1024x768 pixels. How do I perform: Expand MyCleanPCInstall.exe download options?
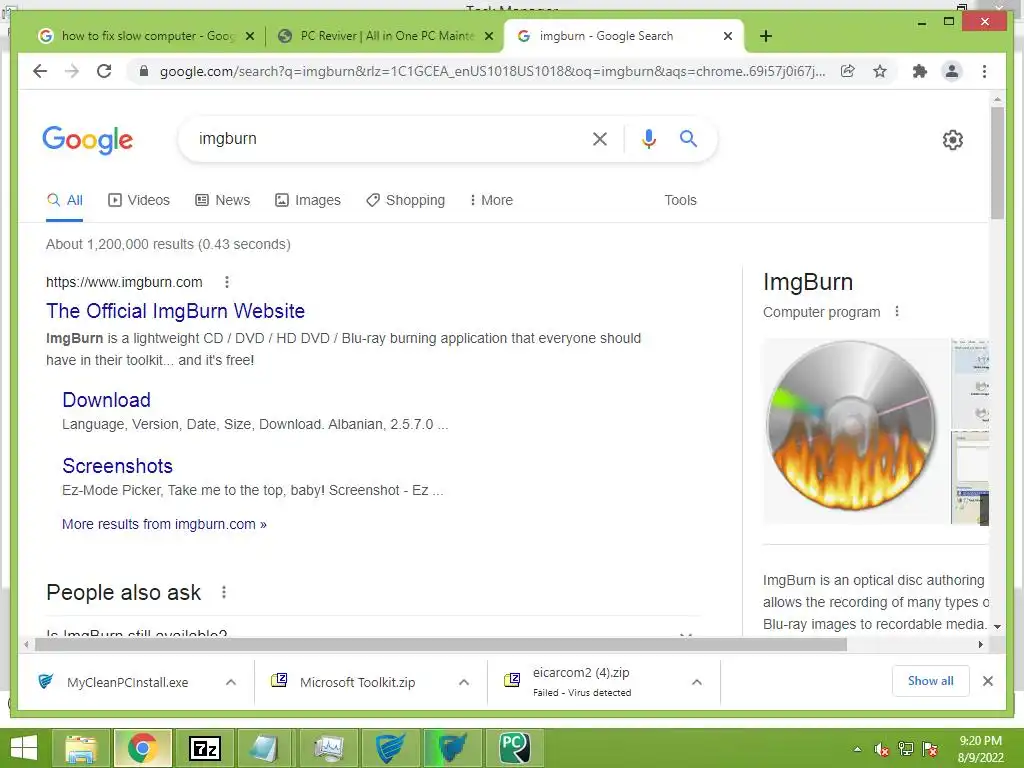click(231, 682)
